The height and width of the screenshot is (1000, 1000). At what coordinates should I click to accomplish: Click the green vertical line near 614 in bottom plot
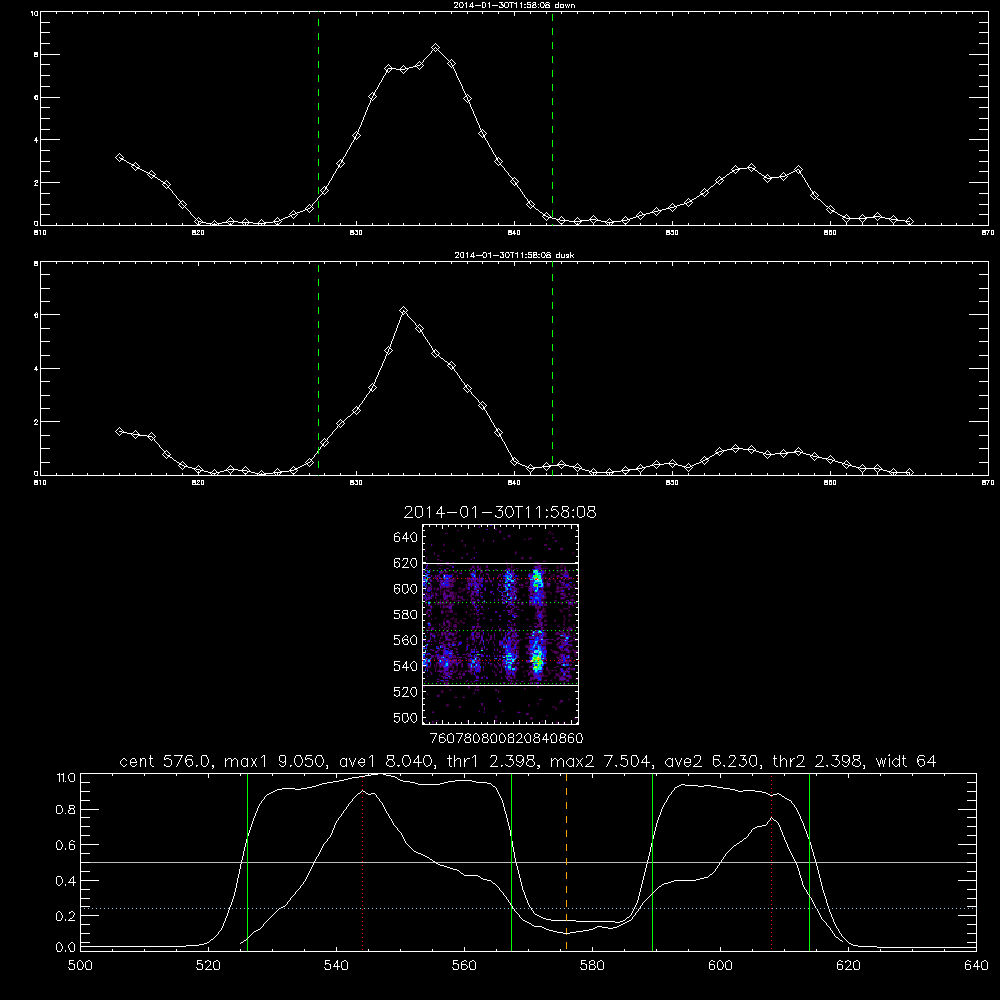pyautogui.click(x=809, y=862)
